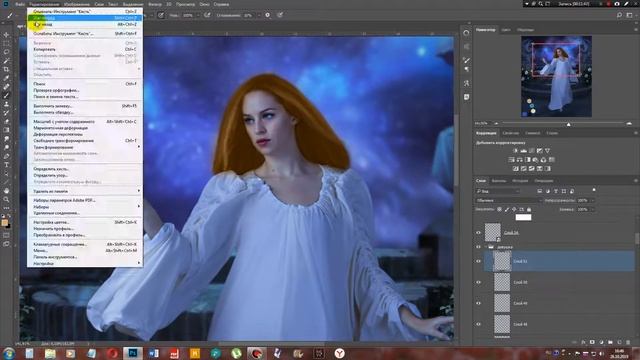640x360 pixels.
Task: Click the search icon in options bar
Action: (619, 15)
